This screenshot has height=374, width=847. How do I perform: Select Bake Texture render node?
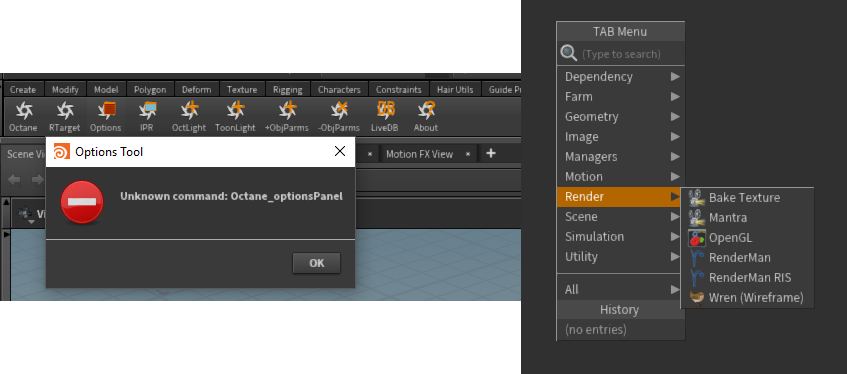tap(747, 198)
